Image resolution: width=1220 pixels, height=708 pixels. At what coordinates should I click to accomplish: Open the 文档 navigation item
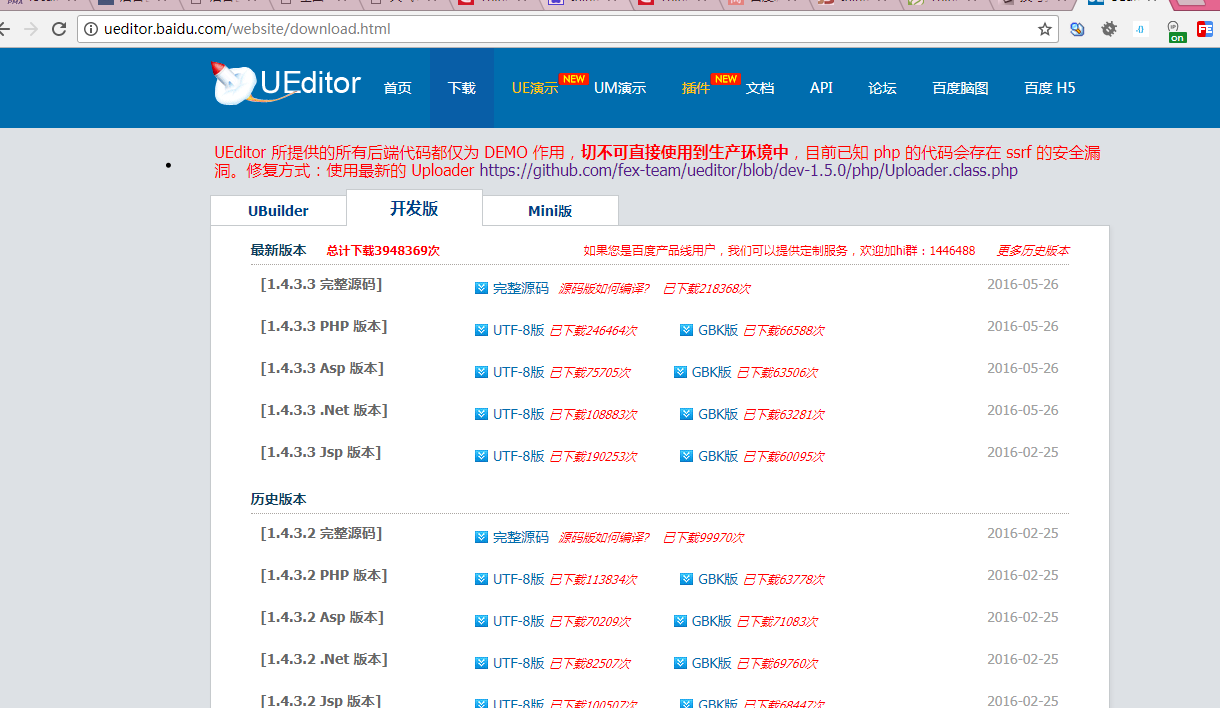coord(760,88)
